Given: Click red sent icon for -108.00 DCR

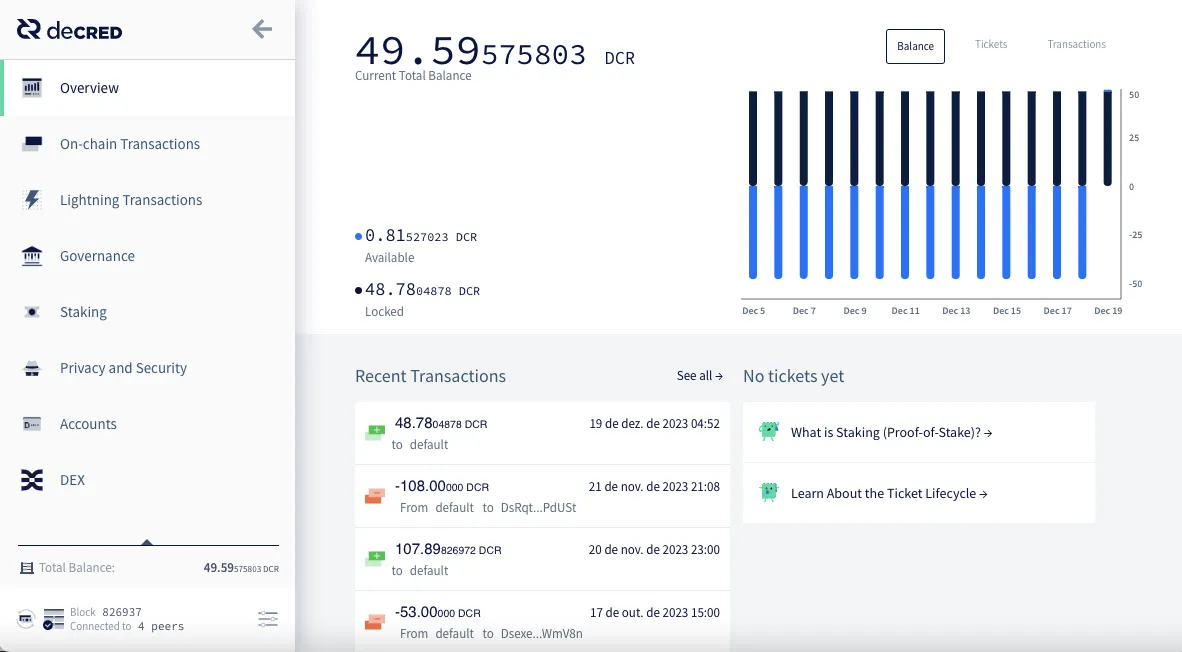Looking at the screenshot, I should [375, 497].
